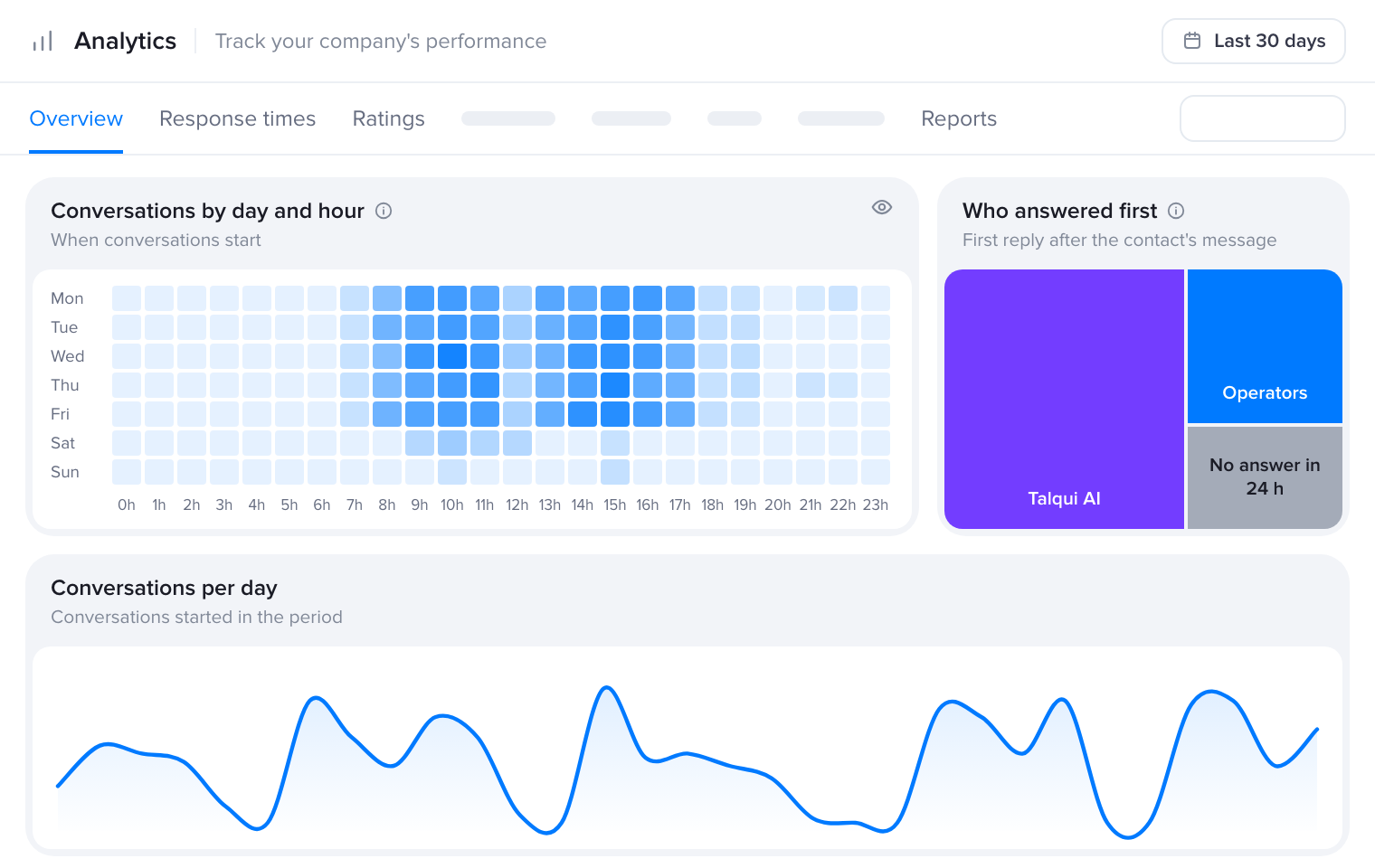Image resolution: width=1375 pixels, height=868 pixels.
Task: Click the Conversations per day heading
Action: [x=164, y=588]
